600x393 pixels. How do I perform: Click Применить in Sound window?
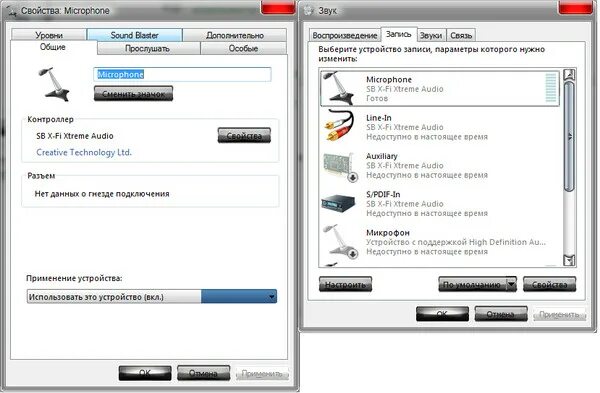coord(559,314)
